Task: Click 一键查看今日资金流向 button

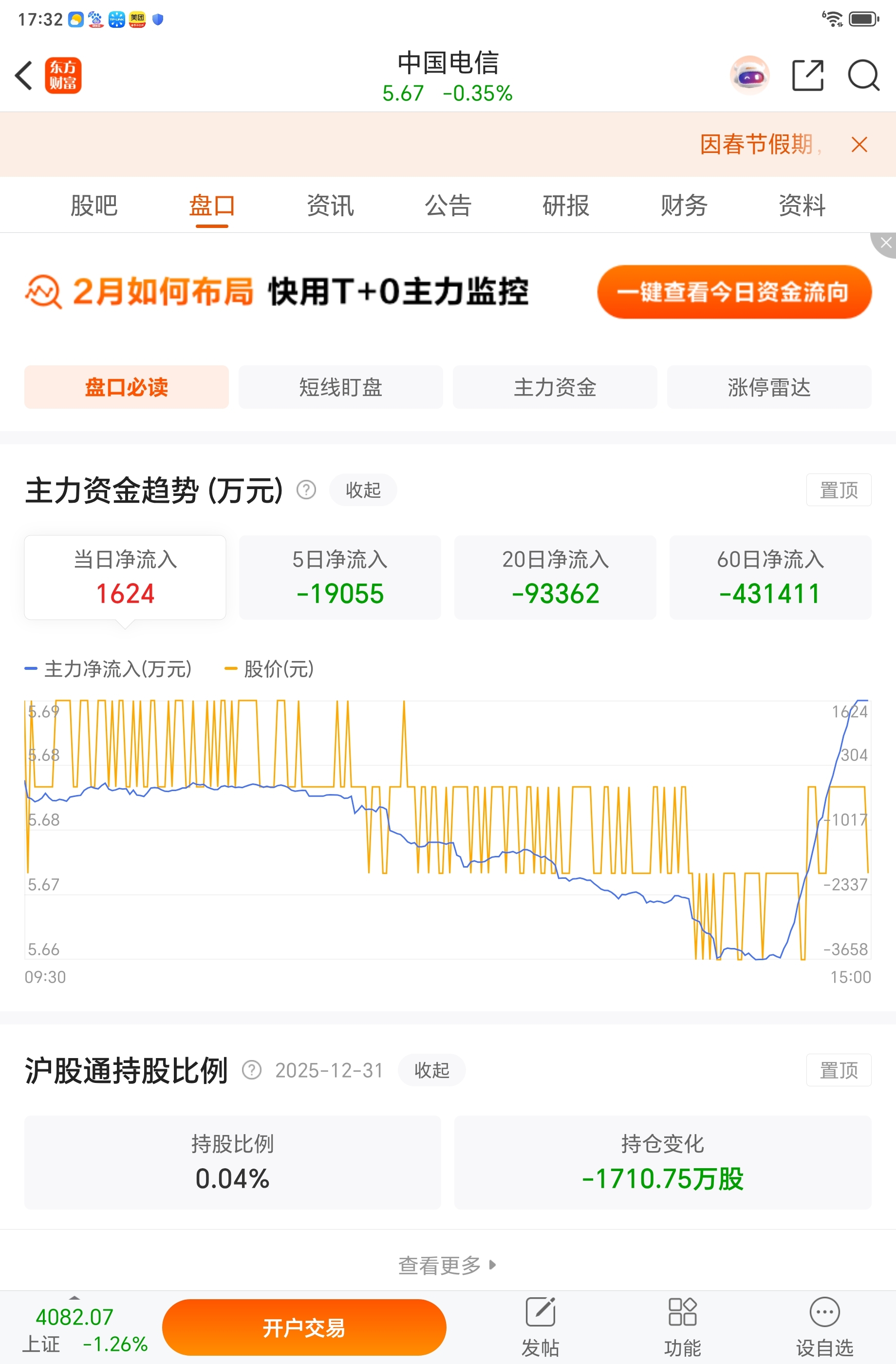Action: coord(734,292)
